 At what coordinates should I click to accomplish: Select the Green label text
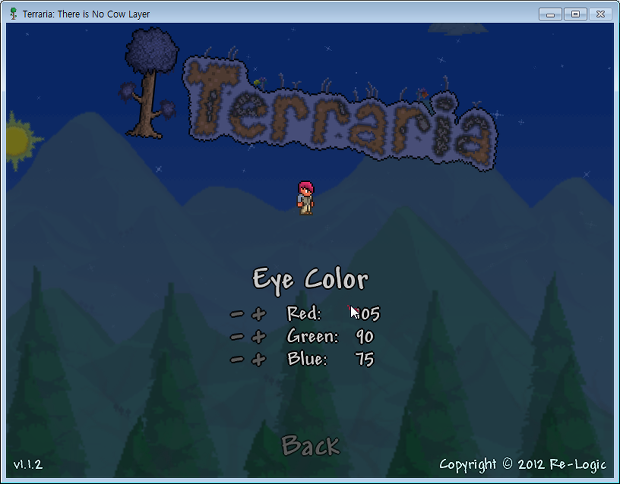click(x=312, y=336)
